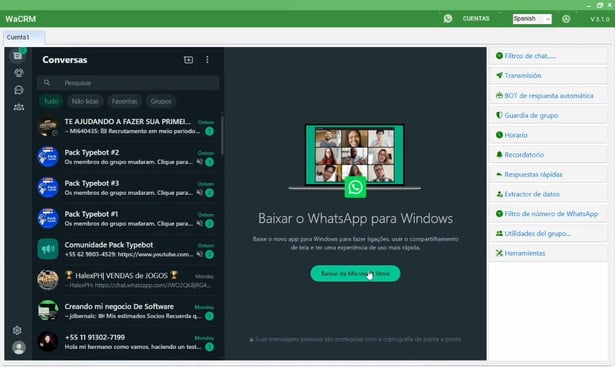Open the Communities icon in left sidebar
The height and width of the screenshot is (367, 615).
coord(18,107)
